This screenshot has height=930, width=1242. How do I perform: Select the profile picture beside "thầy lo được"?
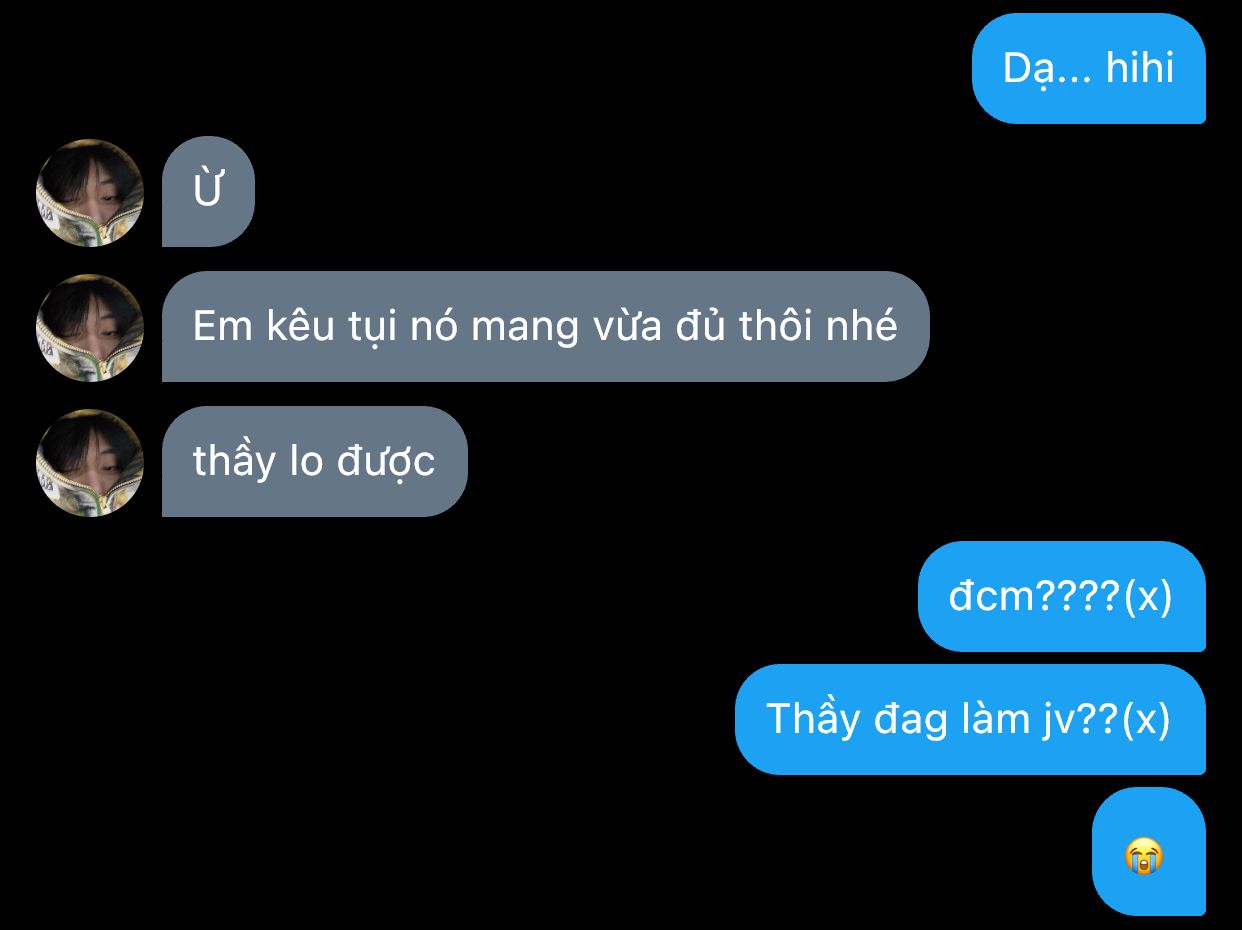(x=90, y=462)
